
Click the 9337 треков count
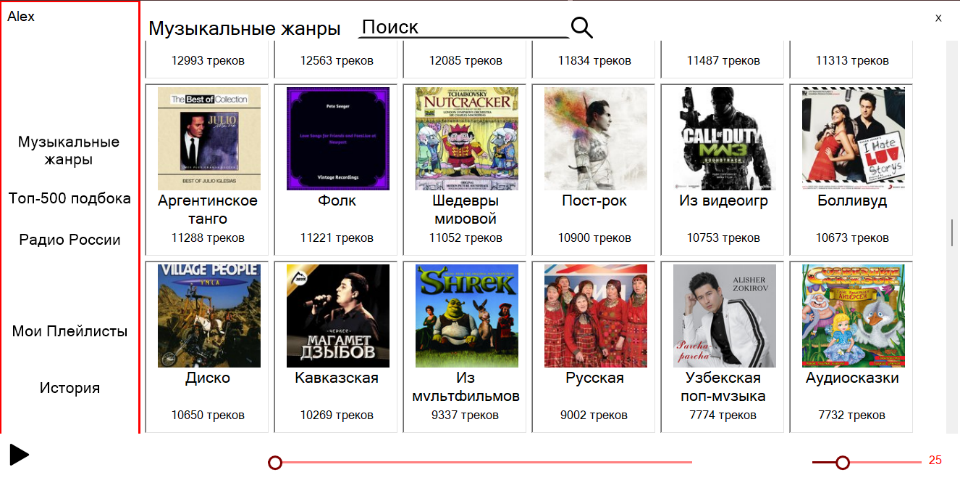point(466,415)
